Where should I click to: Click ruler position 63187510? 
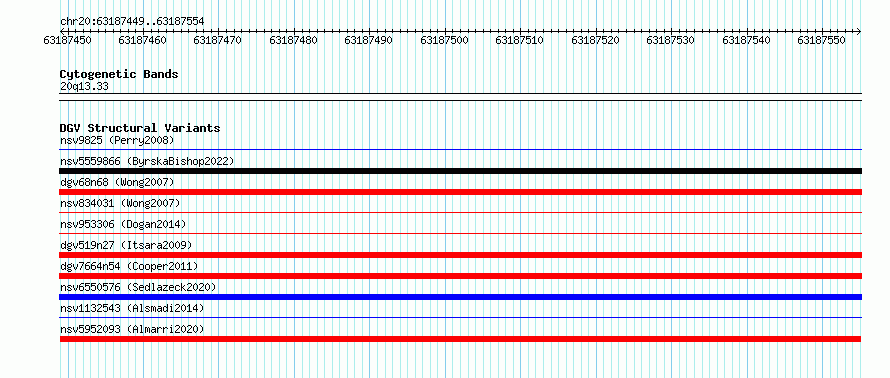pos(519,40)
